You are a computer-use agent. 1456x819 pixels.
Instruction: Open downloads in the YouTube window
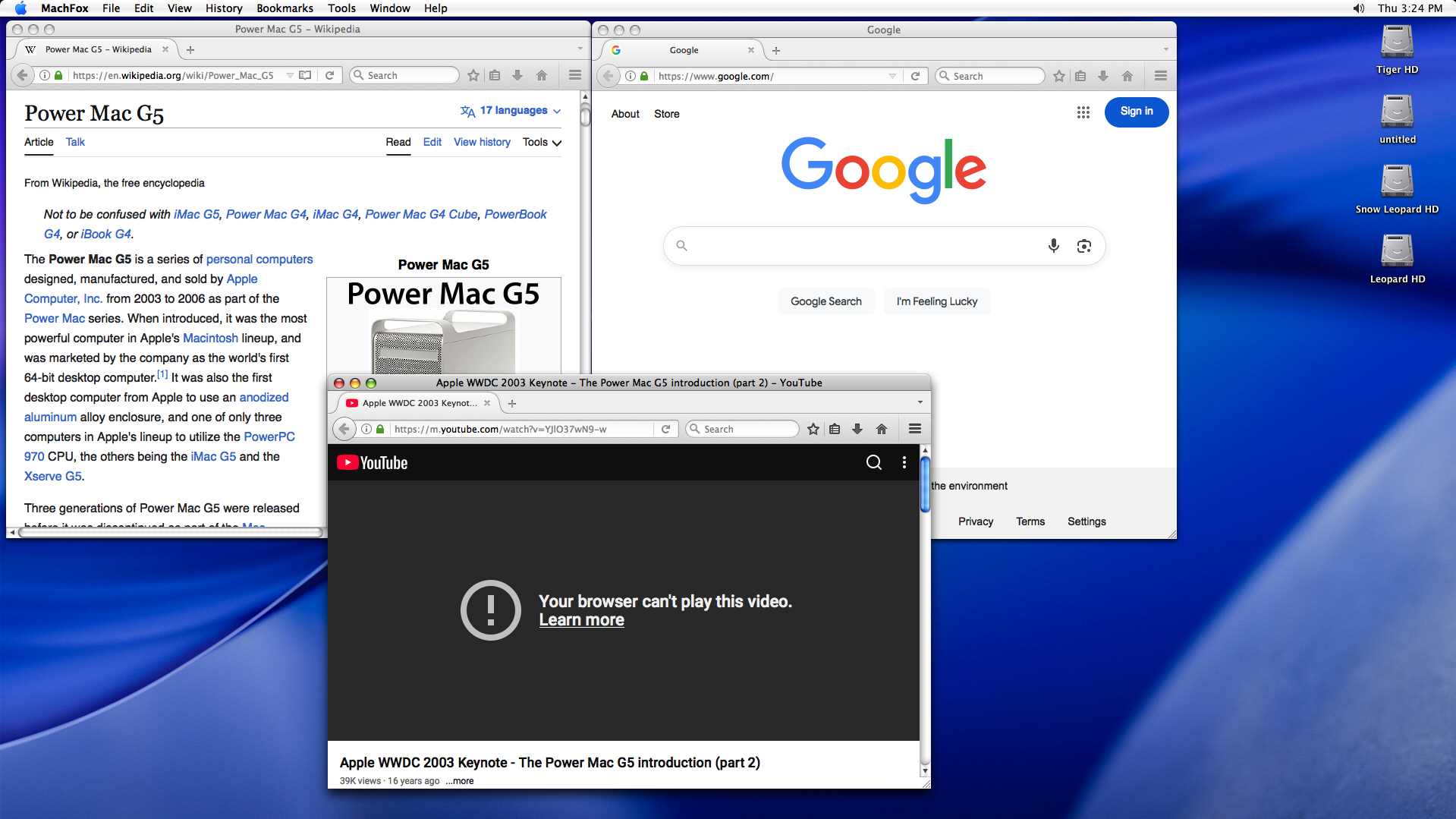coord(857,429)
